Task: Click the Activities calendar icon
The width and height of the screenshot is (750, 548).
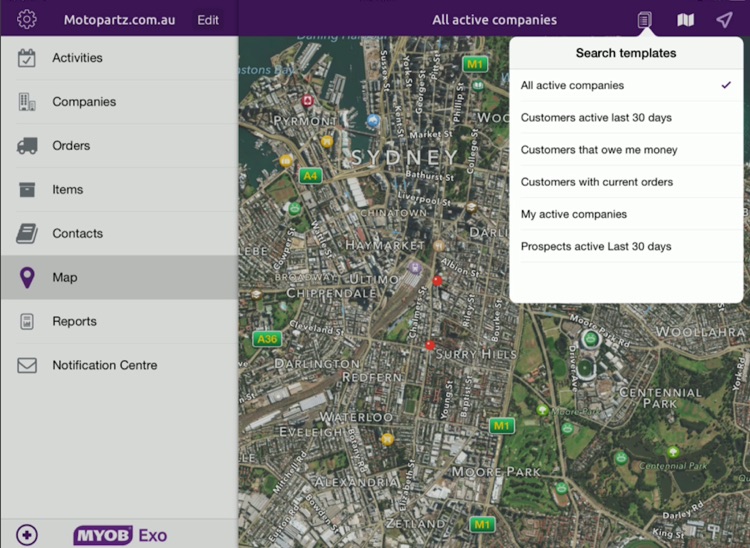Action: [x=27, y=58]
